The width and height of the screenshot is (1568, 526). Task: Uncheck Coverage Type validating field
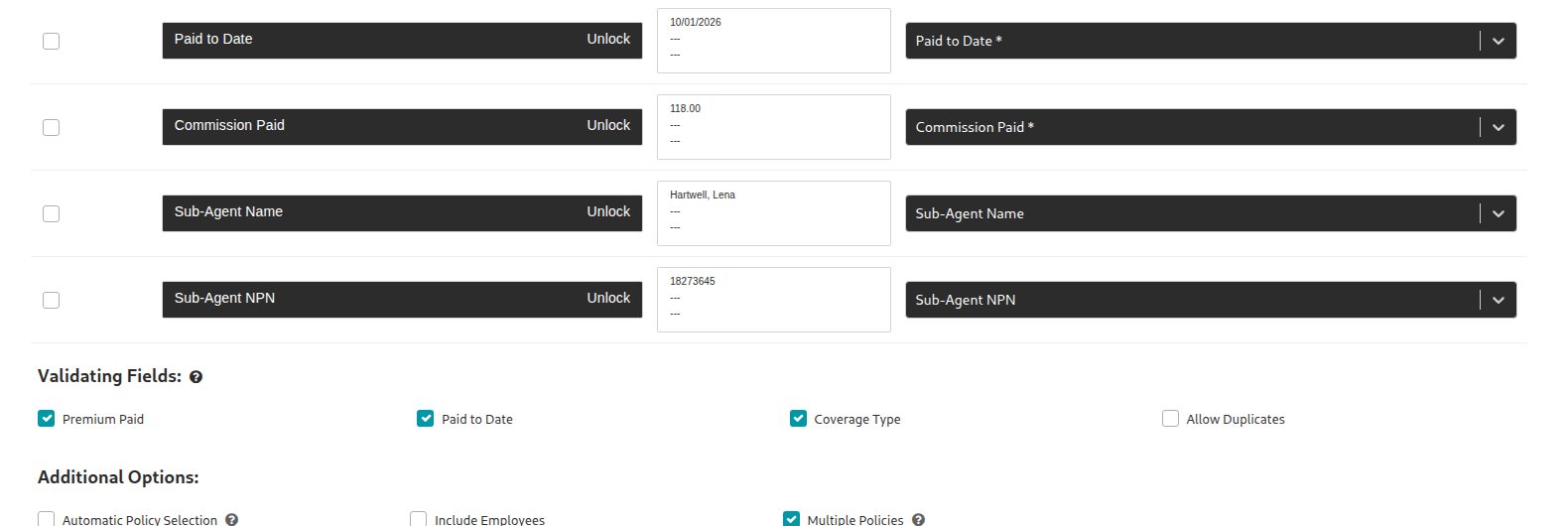[798, 418]
